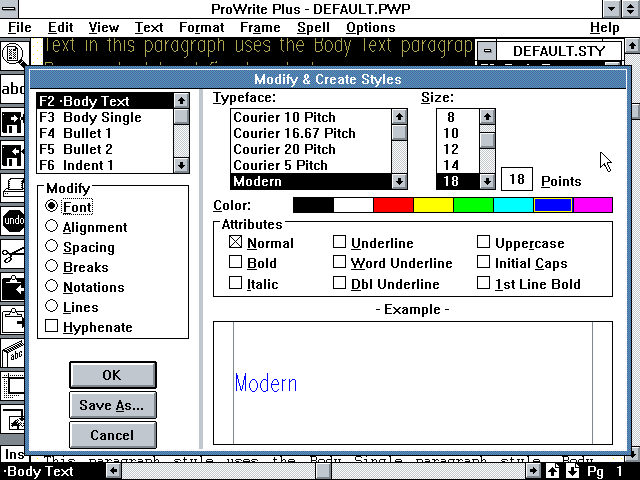Viewport: 640px width, 480px height.
Task: Open the Spell menu
Action: tap(313, 27)
